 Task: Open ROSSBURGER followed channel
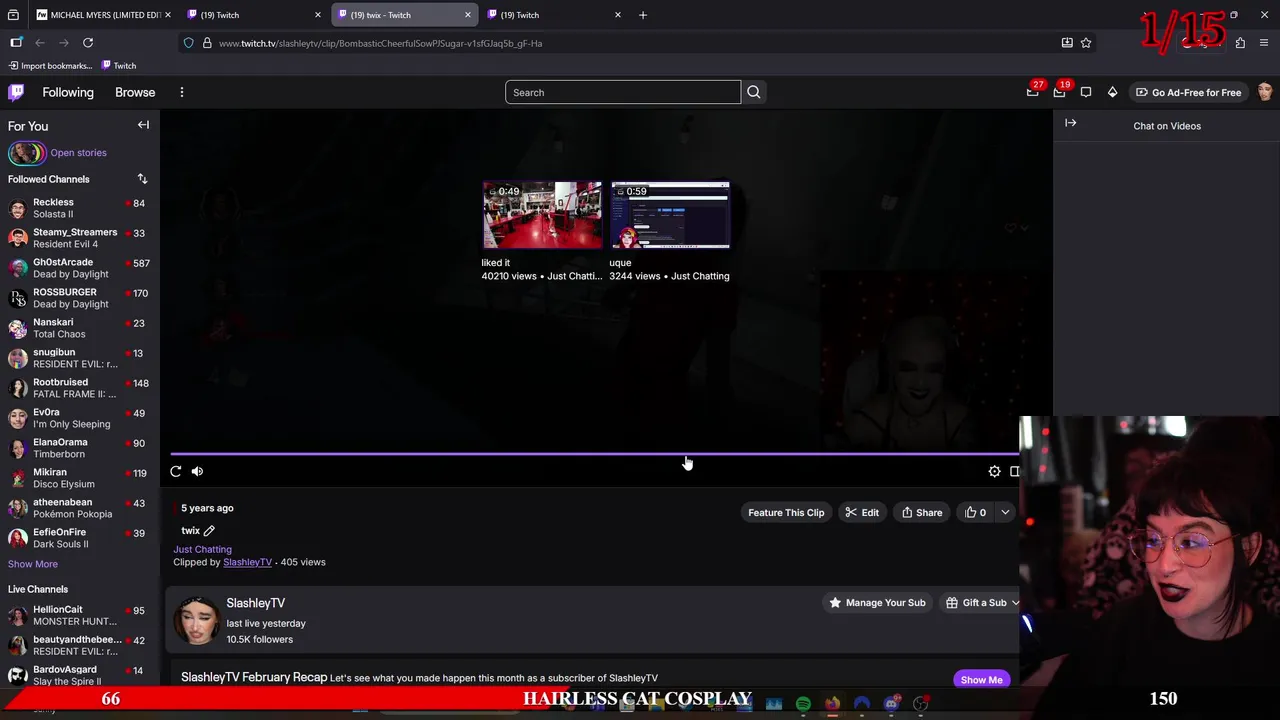point(80,298)
